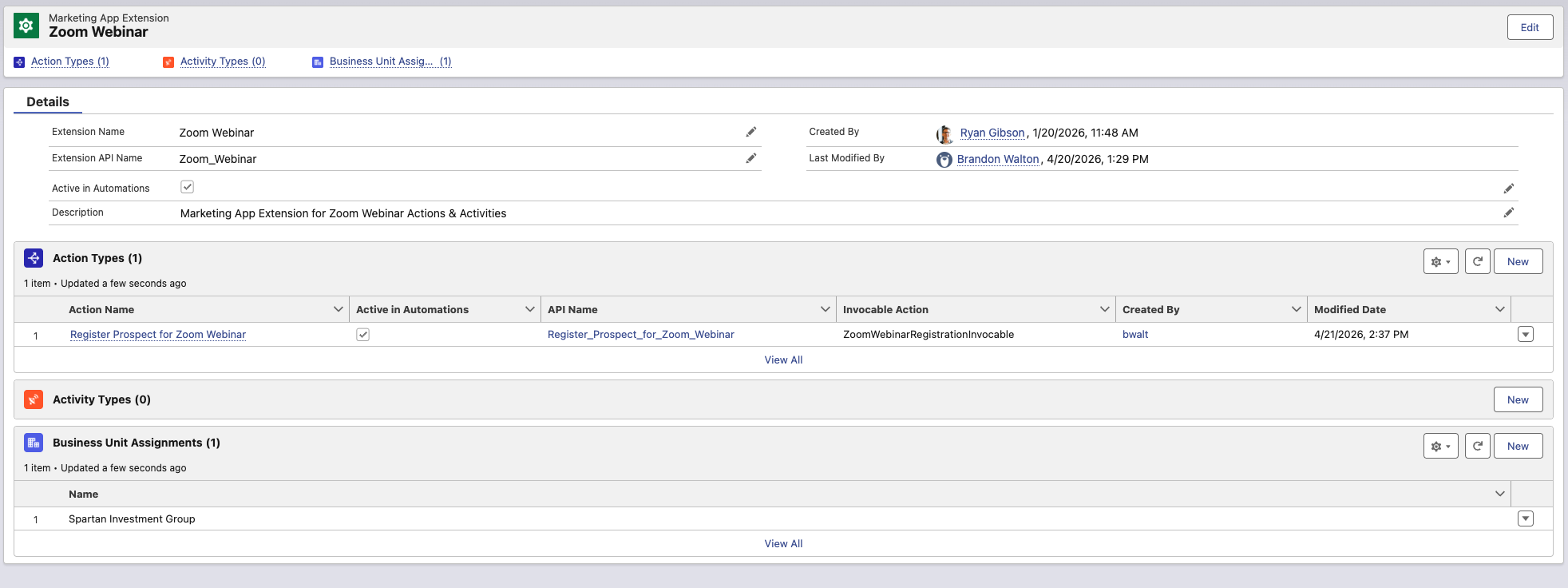Edit Extension API Name pencil icon

pyautogui.click(x=751, y=158)
